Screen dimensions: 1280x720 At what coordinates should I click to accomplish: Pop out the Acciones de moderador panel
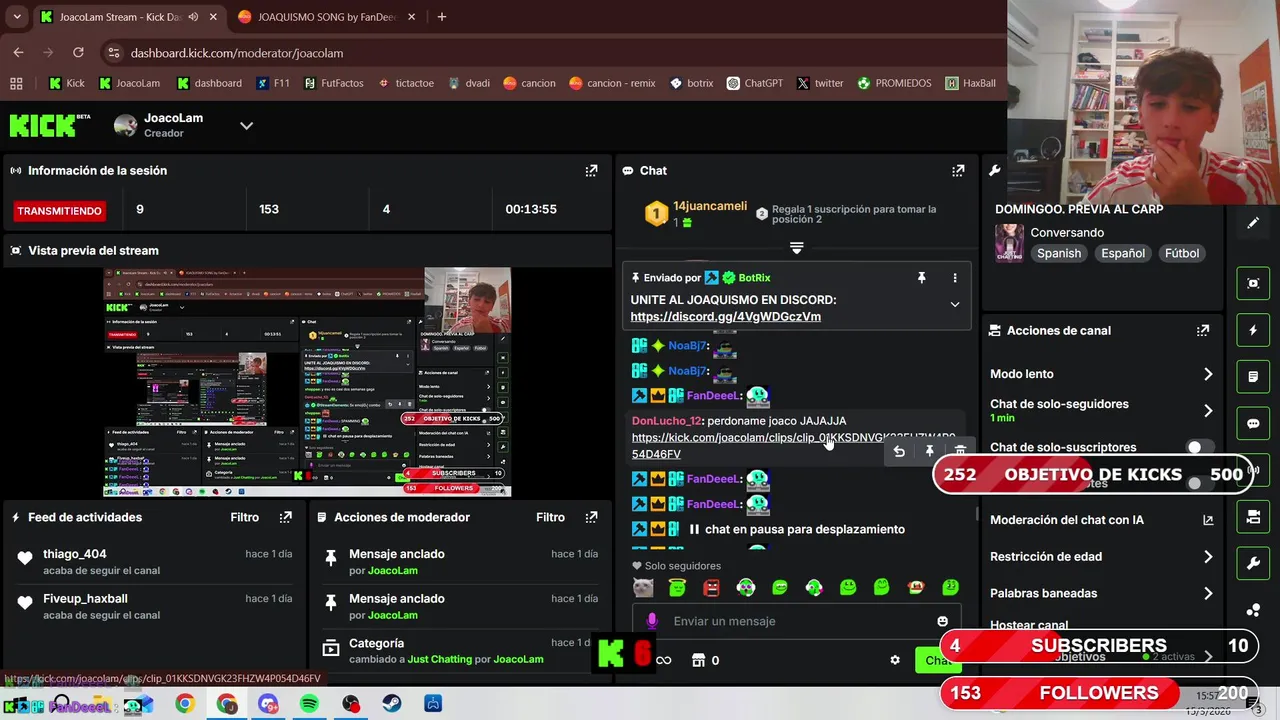pos(591,517)
